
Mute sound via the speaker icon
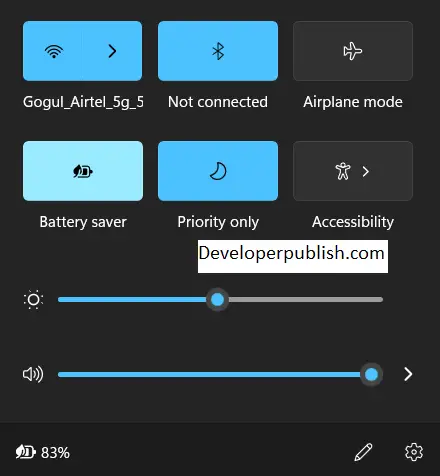point(33,374)
